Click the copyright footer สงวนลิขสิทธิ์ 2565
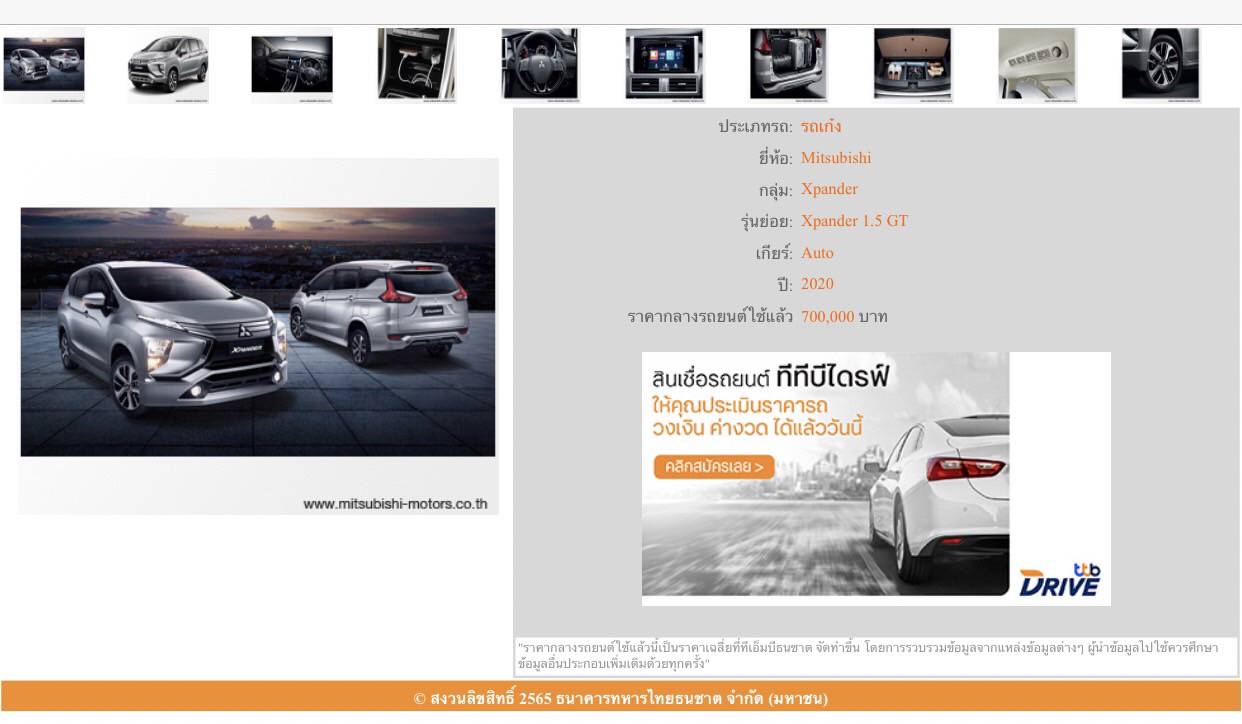Image resolution: width=1242 pixels, height=724 pixels. [x=621, y=698]
